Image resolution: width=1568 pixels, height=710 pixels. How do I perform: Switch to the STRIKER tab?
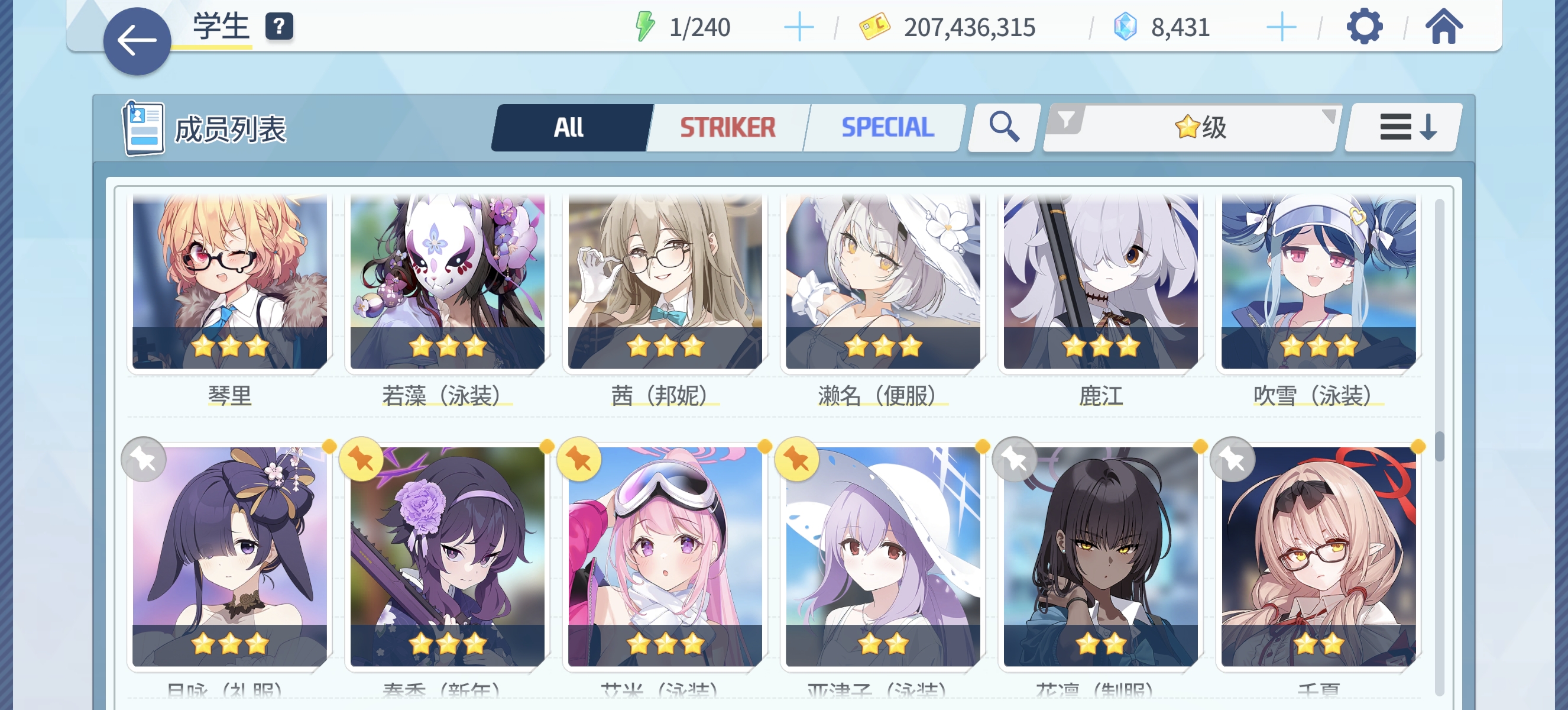coord(727,127)
